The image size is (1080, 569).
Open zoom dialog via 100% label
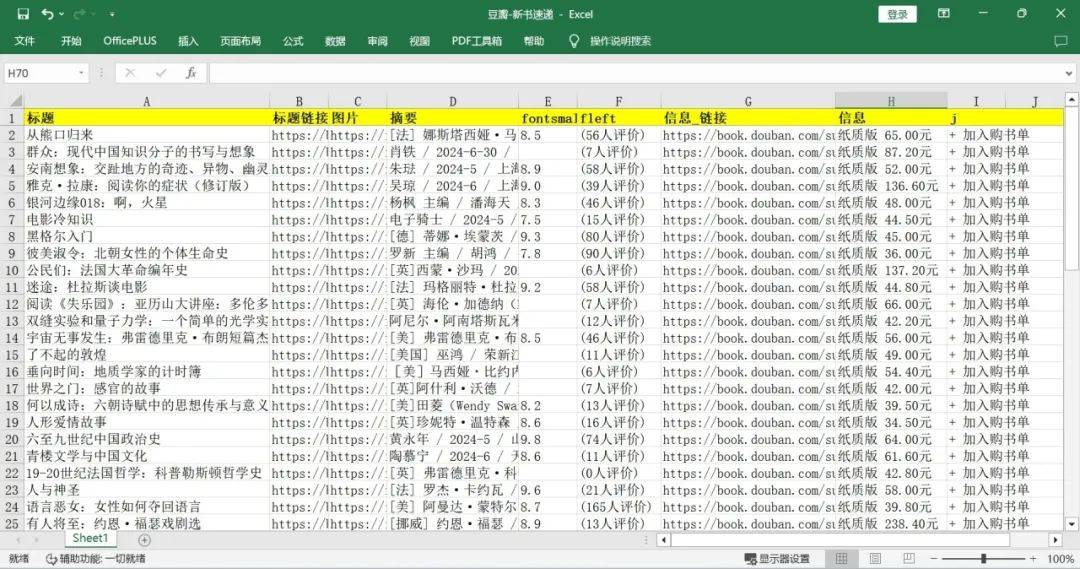(x=1060, y=559)
